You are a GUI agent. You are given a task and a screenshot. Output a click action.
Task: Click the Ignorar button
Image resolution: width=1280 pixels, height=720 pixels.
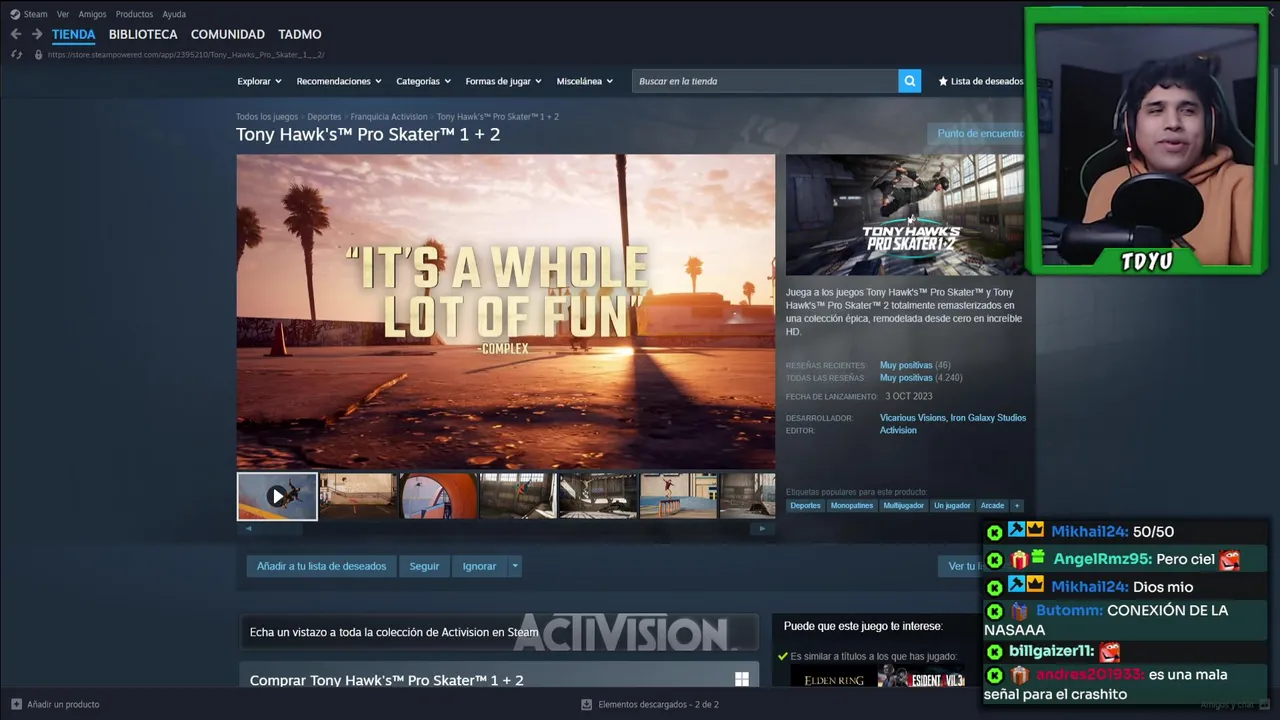[x=479, y=566]
